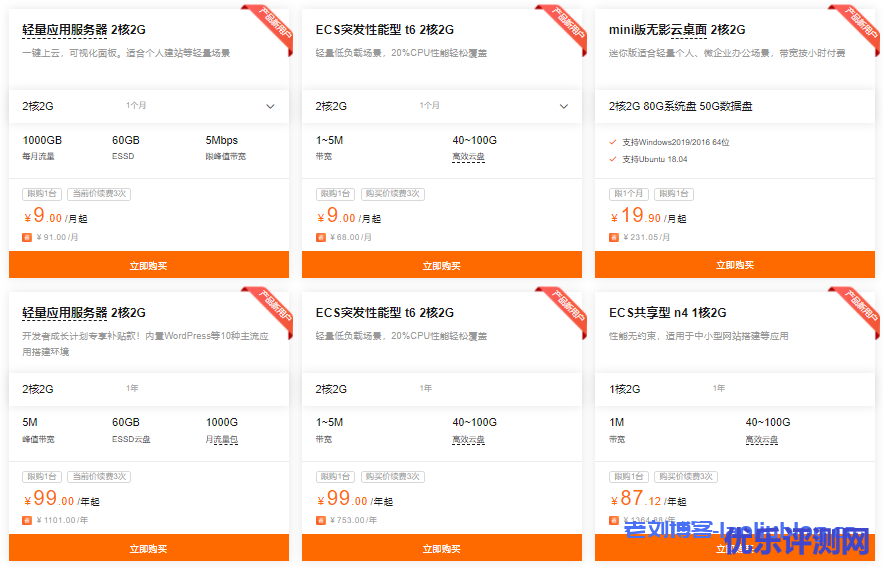Click the checkmark next to 支持Windows2019/2016 64位

(613, 142)
